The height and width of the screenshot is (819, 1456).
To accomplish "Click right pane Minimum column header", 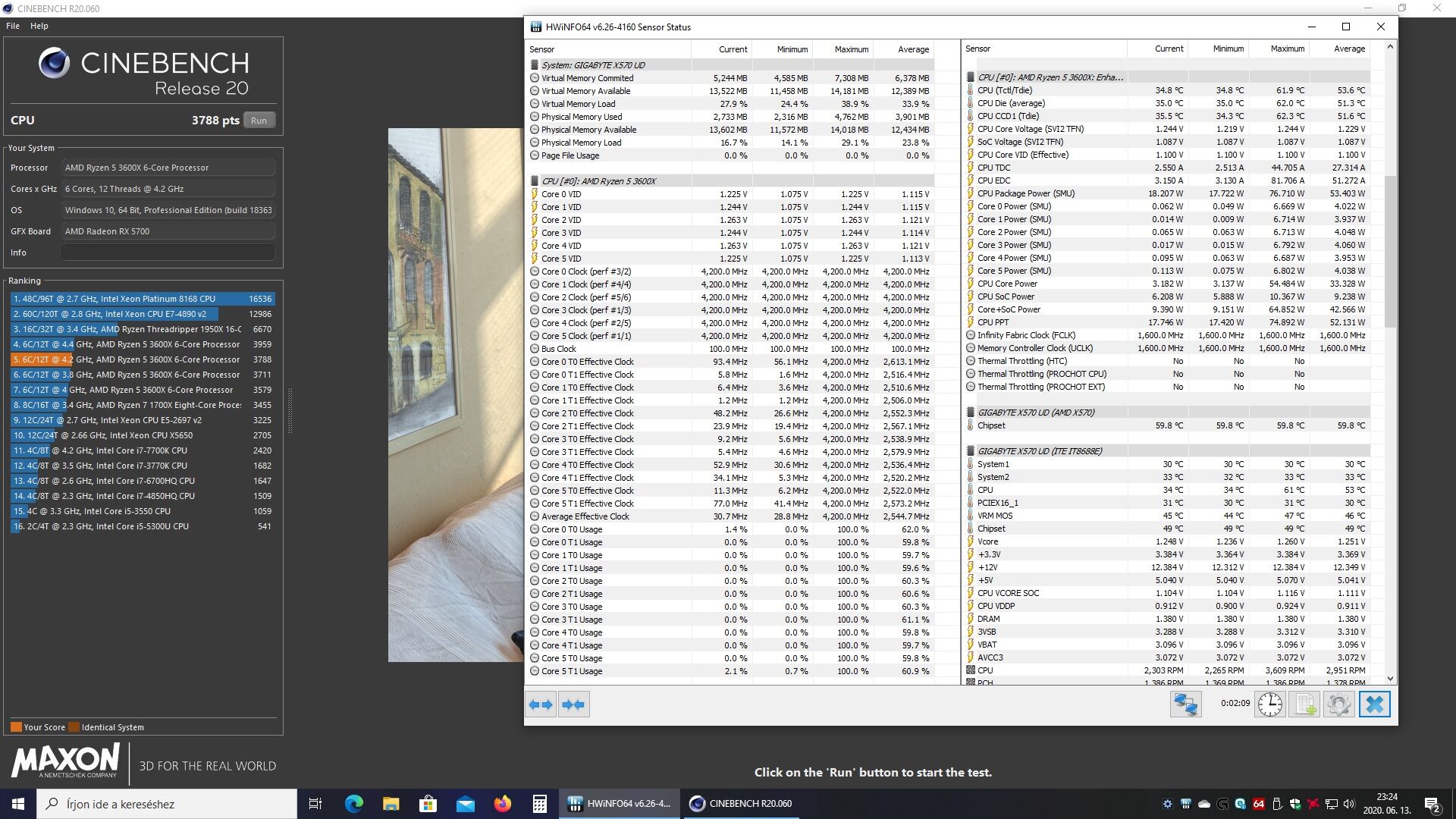I will click(1219, 49).
